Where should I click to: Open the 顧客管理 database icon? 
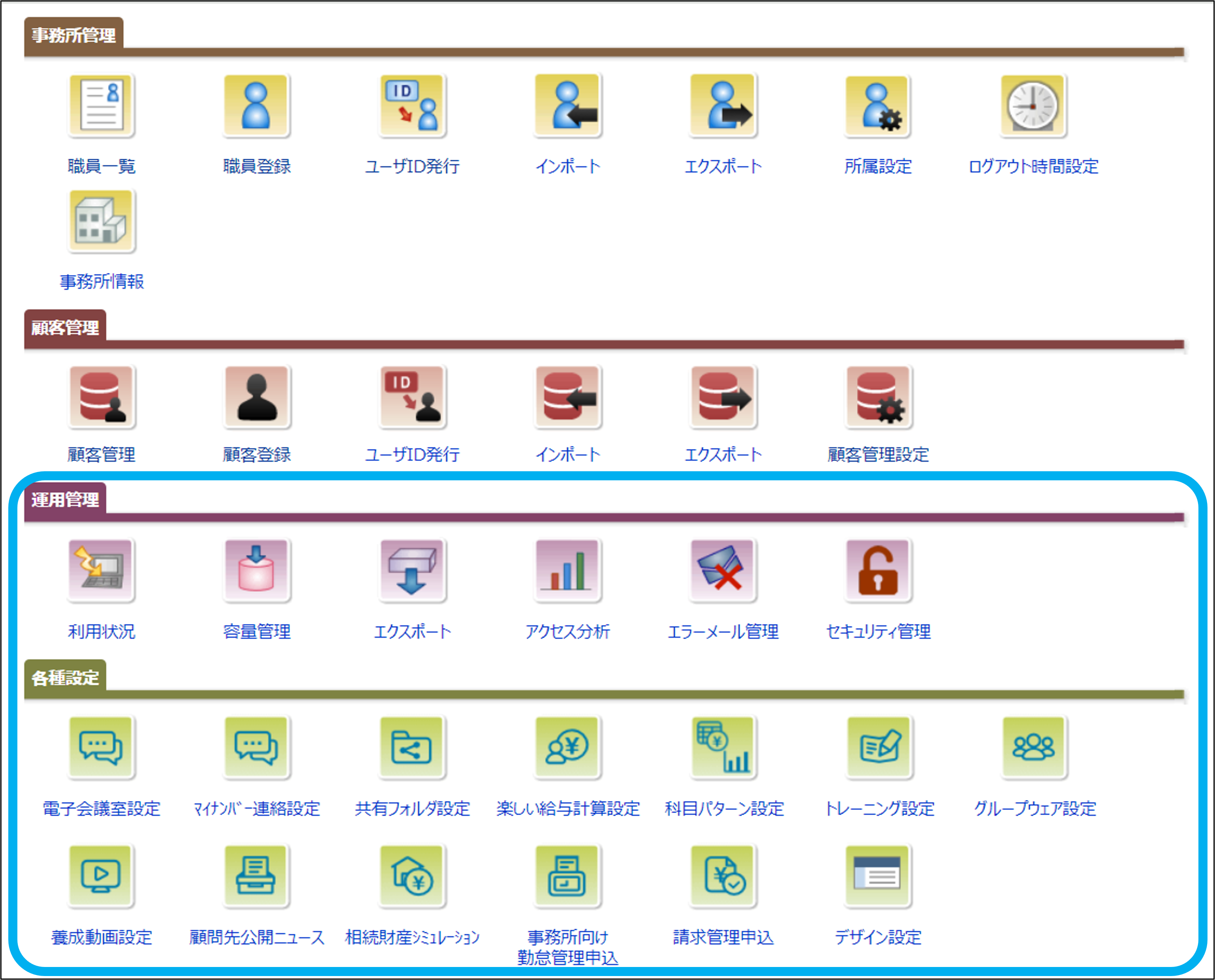pos(101,397)
